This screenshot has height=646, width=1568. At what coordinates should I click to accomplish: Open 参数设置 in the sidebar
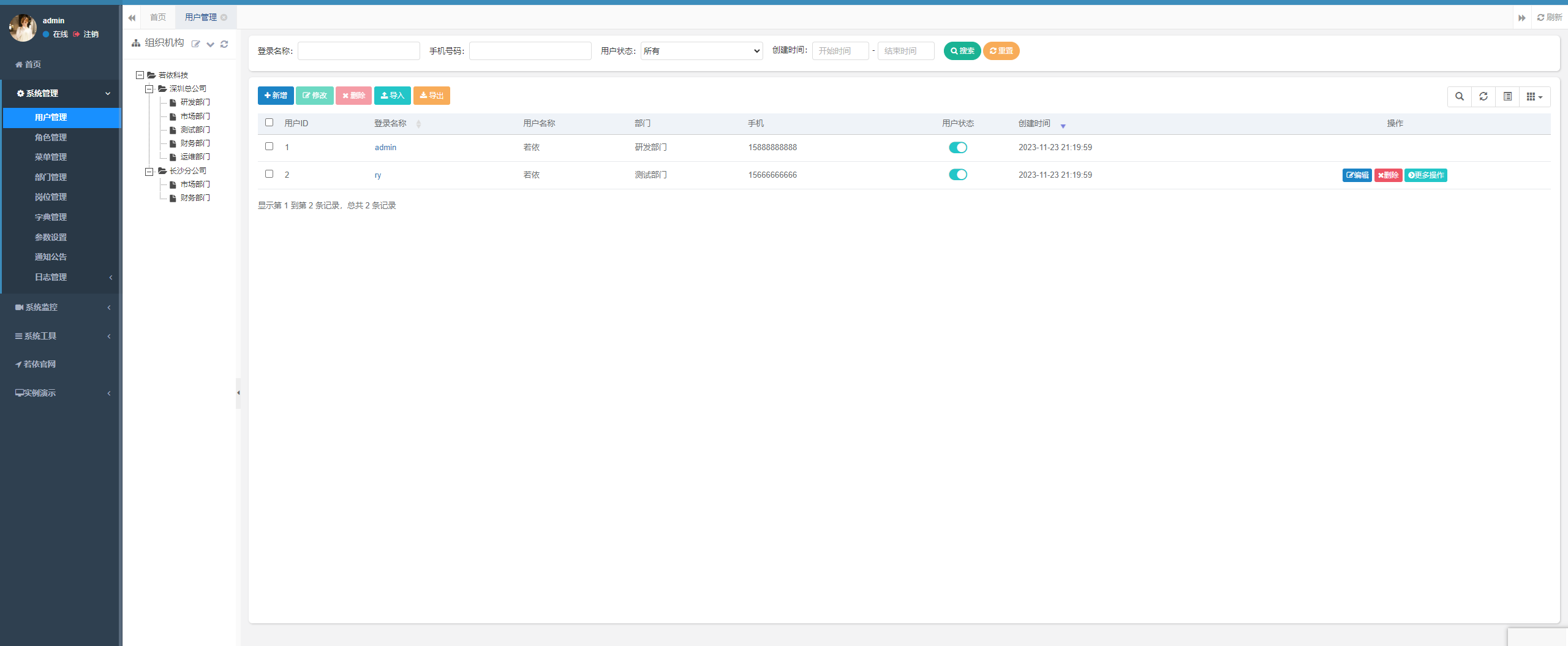51,237
